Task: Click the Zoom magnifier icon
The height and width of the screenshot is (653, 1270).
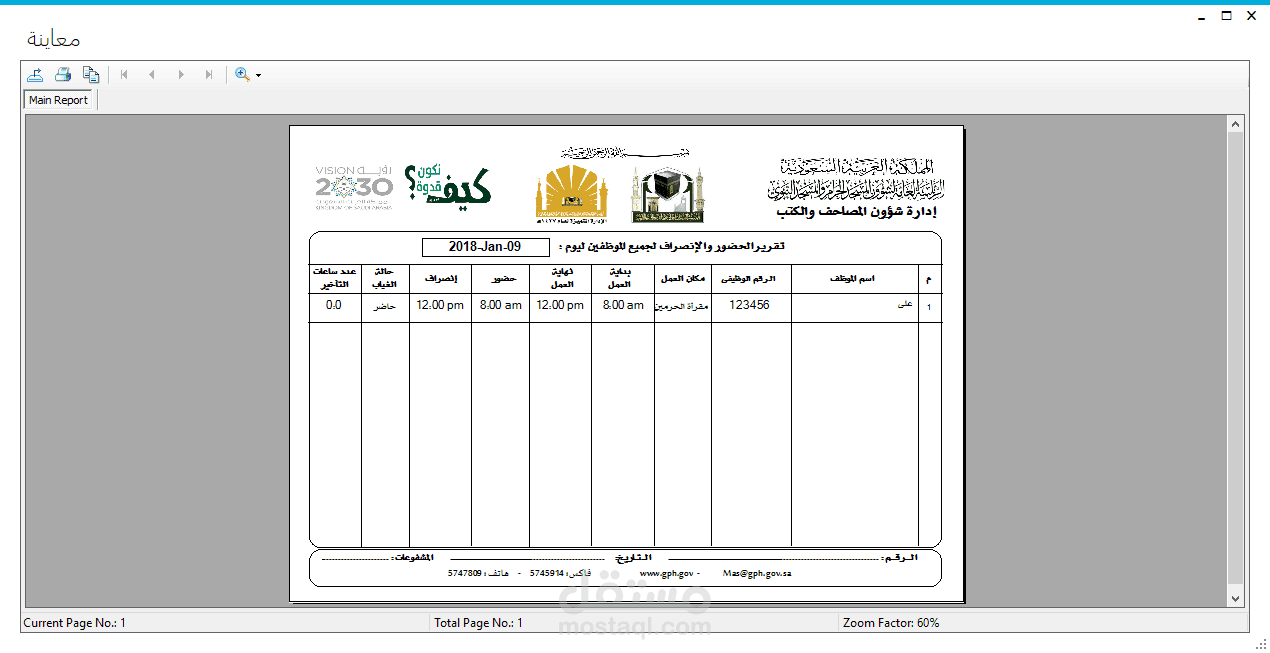Action: click(242, 74)
